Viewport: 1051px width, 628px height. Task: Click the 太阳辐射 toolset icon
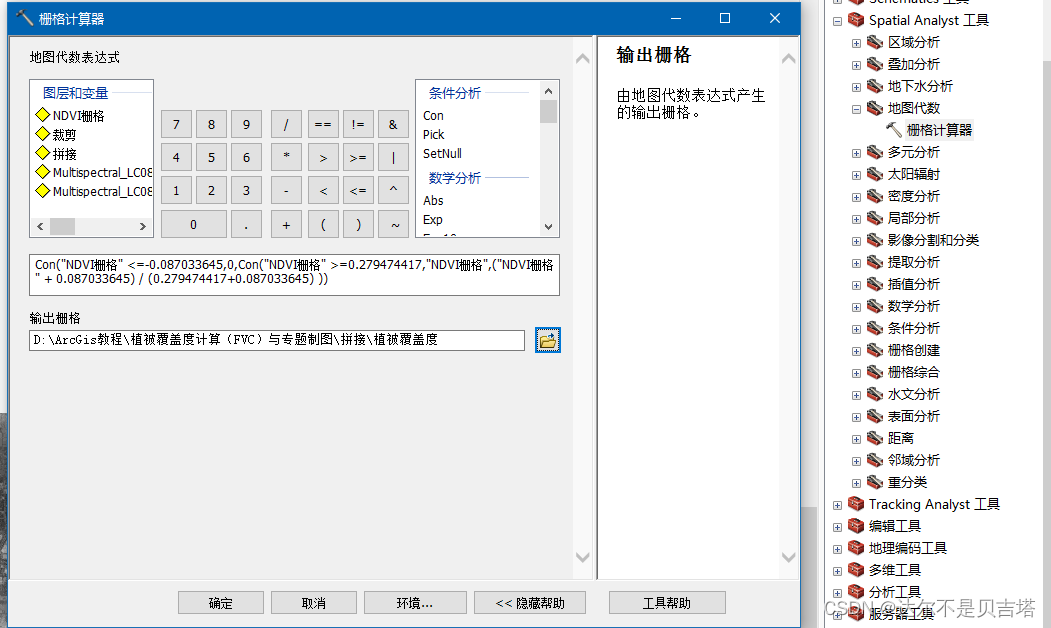(x=875, y=174)
